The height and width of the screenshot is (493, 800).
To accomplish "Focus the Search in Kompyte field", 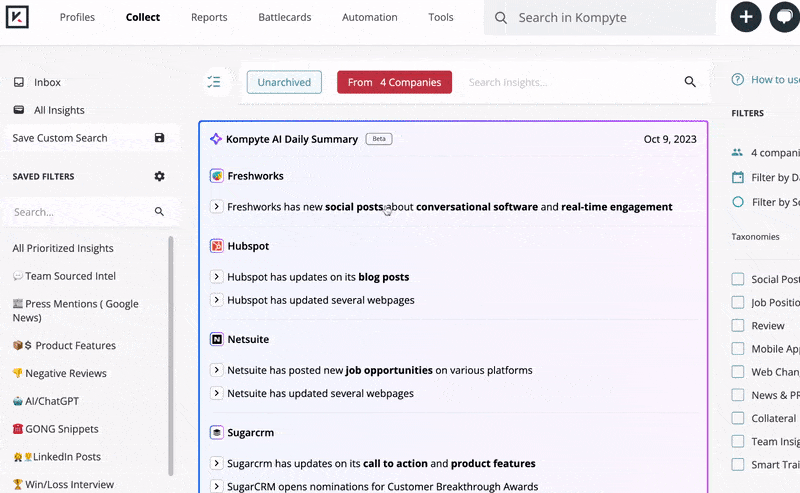I will pos(599,17).
